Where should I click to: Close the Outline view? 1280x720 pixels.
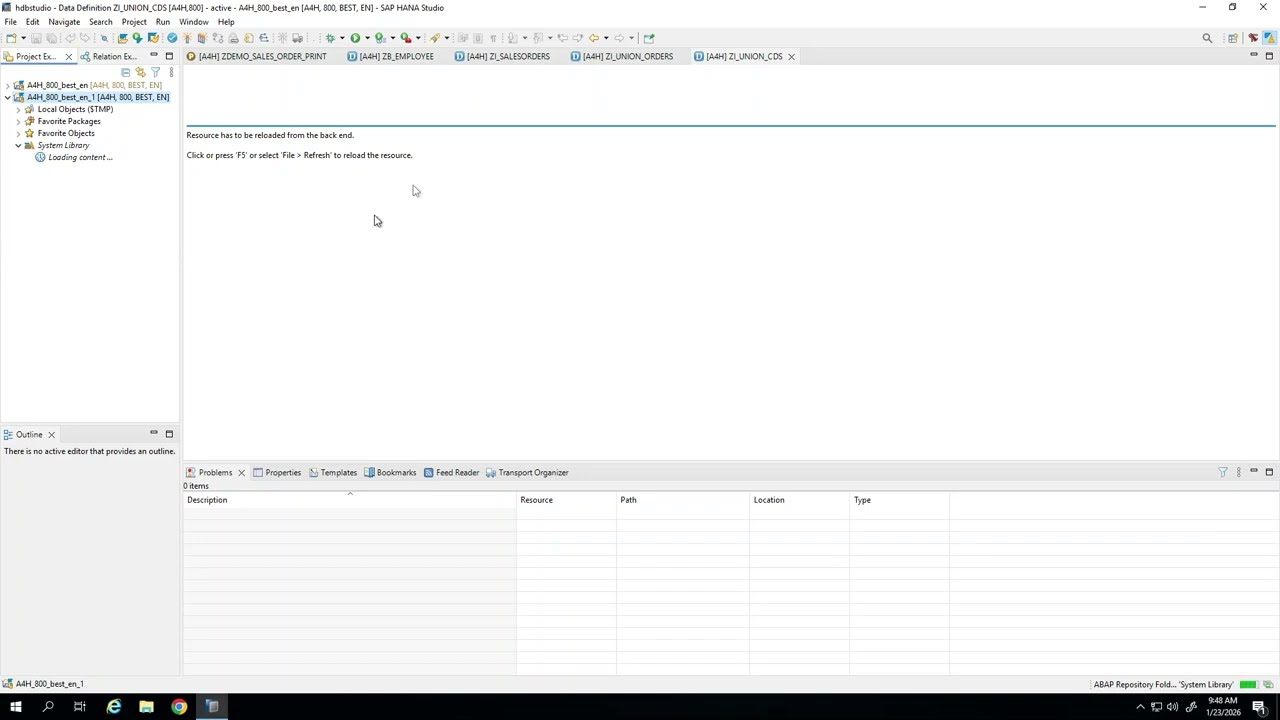51,435
